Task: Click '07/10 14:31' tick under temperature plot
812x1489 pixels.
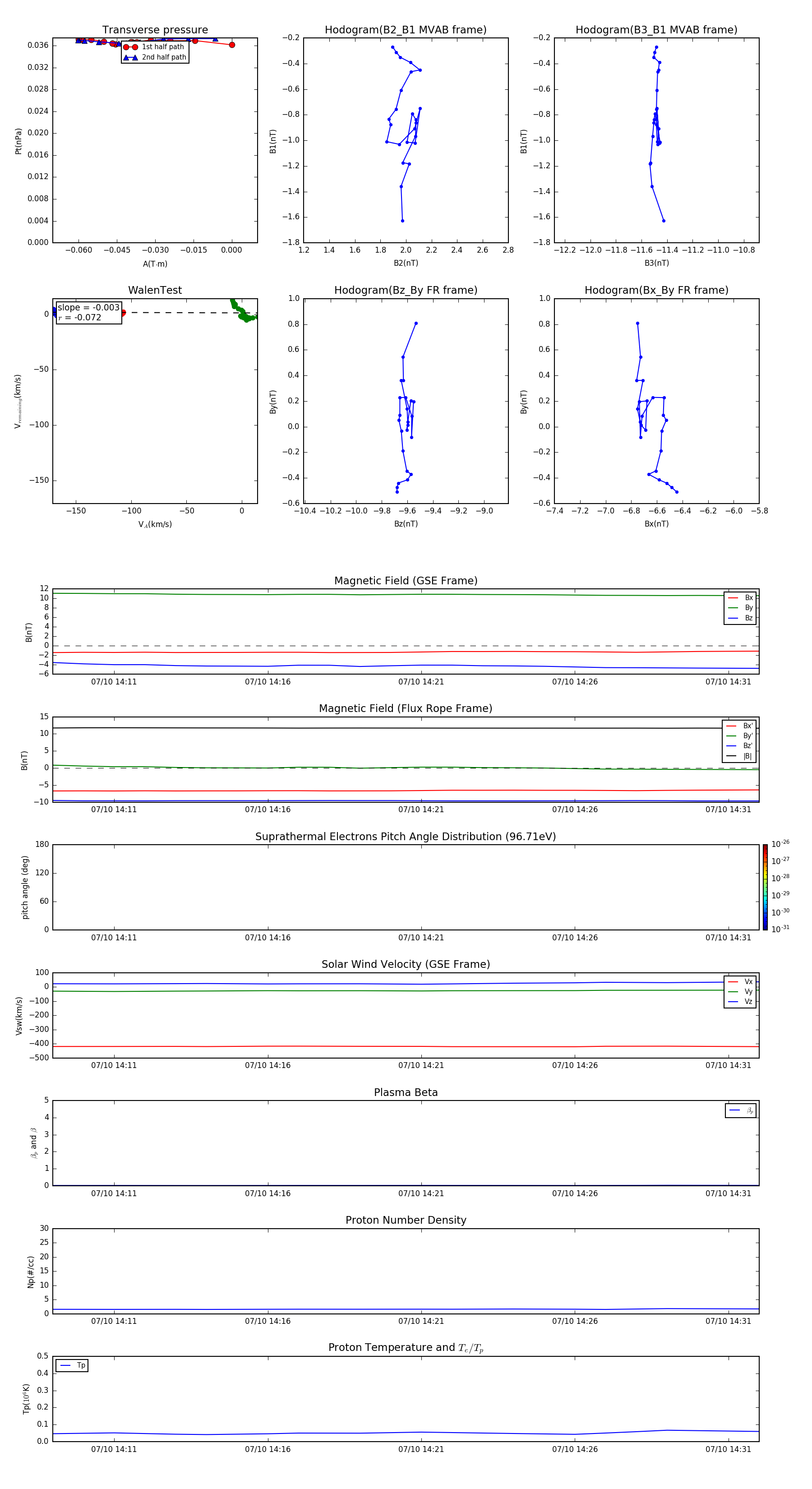Action: click(x=728, y=1449)
